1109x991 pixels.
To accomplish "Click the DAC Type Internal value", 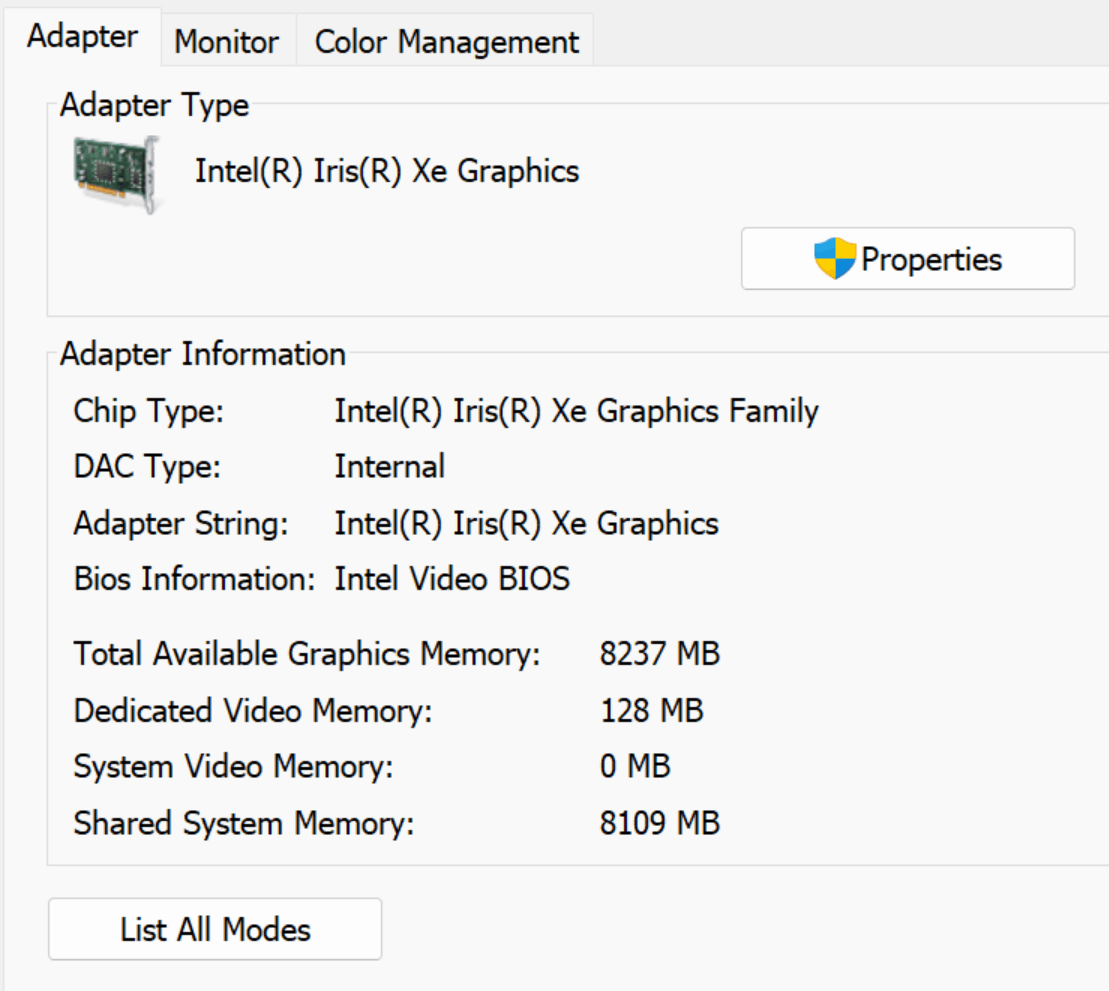I will point(389,466).
